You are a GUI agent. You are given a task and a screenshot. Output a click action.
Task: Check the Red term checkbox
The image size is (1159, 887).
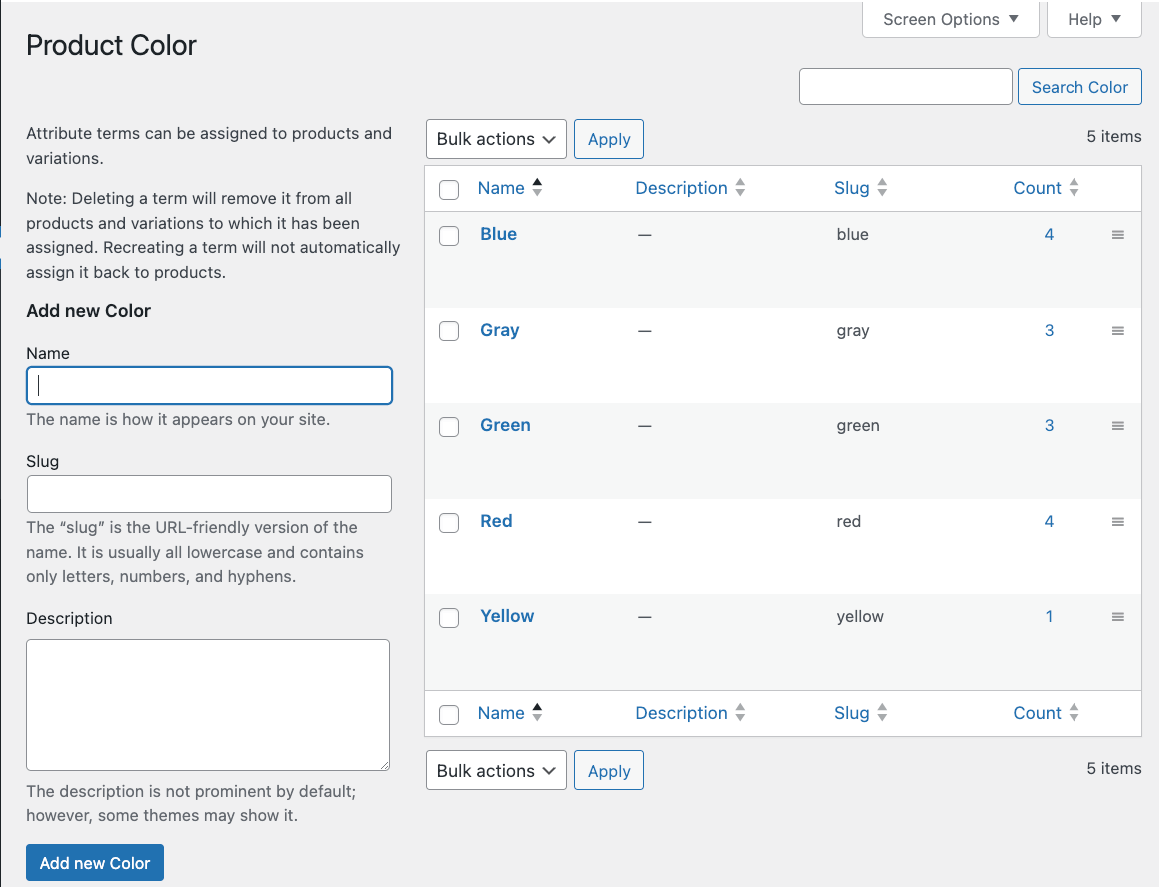click(449, 523)
